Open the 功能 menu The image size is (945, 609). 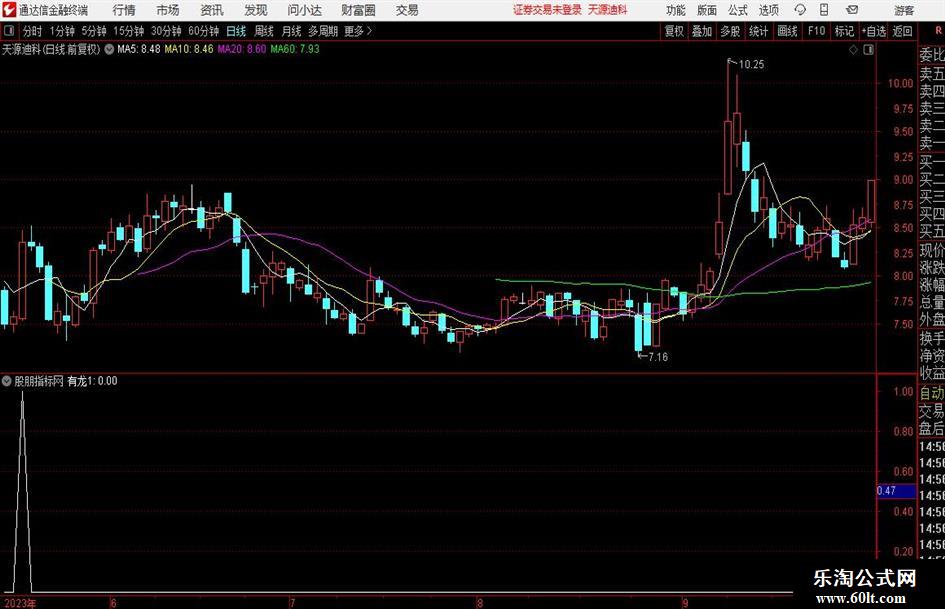(x=676, y=10)
